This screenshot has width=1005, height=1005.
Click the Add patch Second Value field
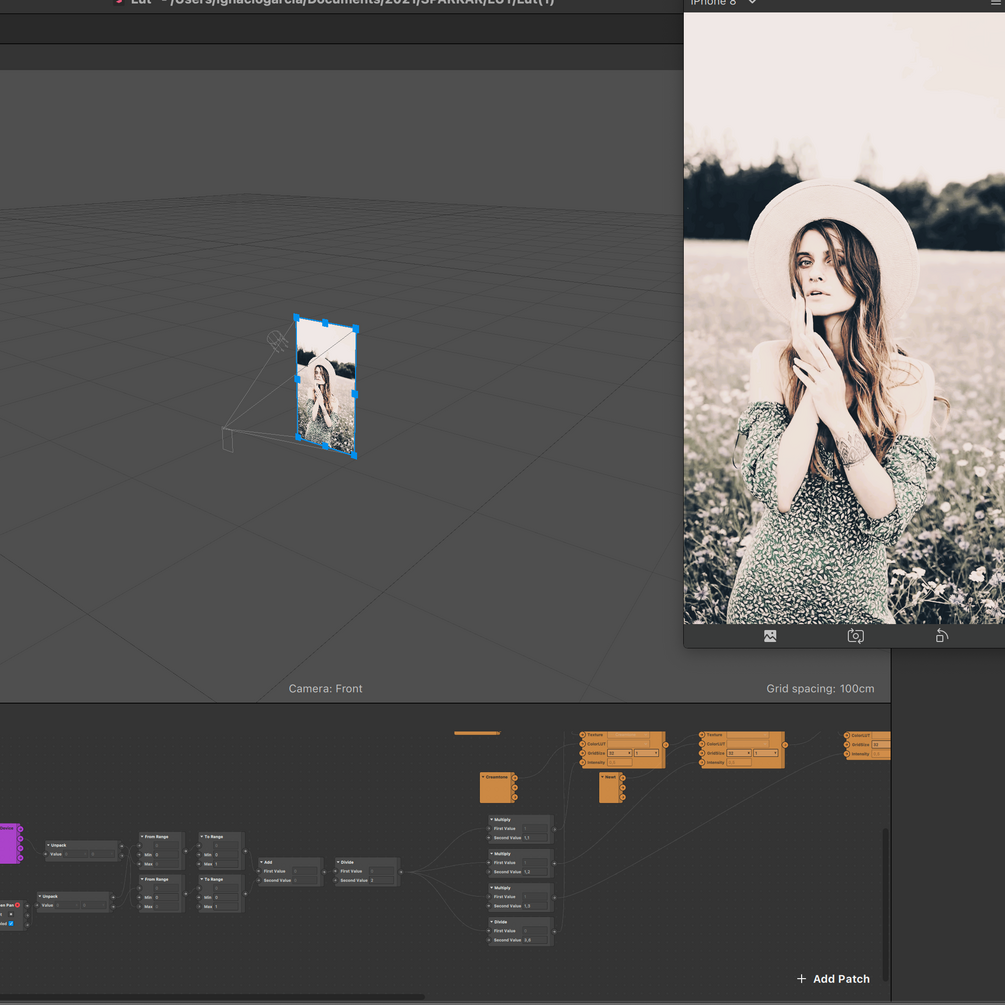click(x=305, y=880)
